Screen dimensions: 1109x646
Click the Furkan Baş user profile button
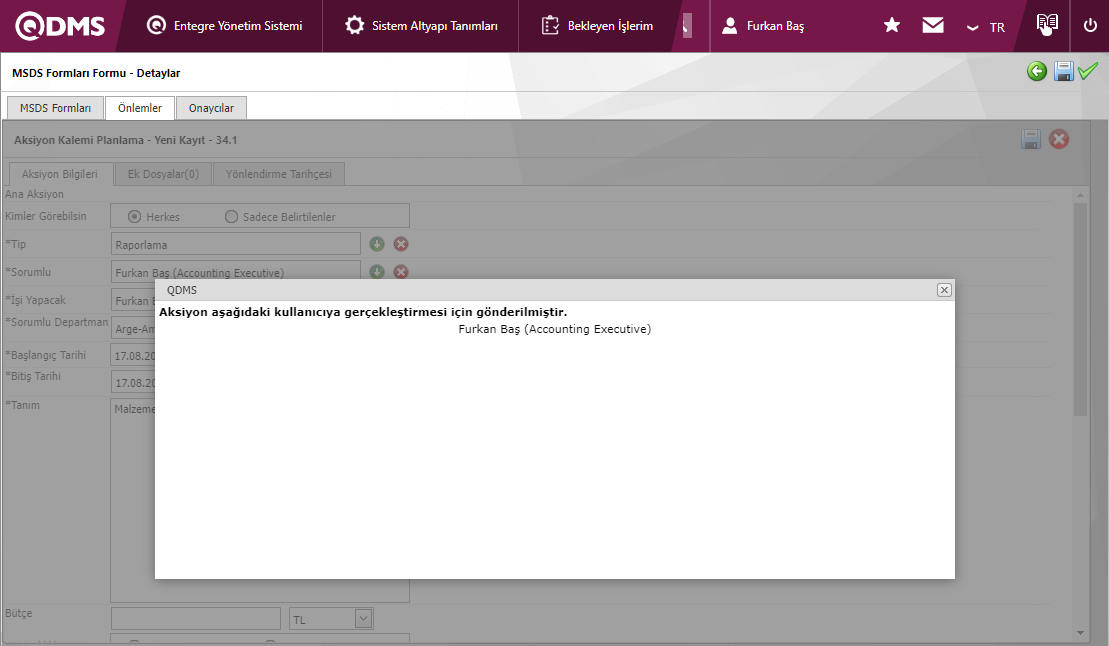pyautogui.click(x=764, y=26)
